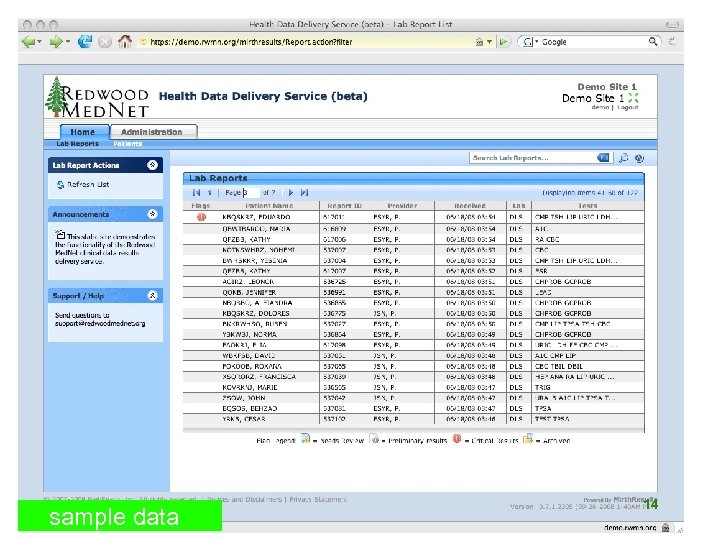Click the advanced search globe icon
The image size is (720, 540).
[639, 158]
